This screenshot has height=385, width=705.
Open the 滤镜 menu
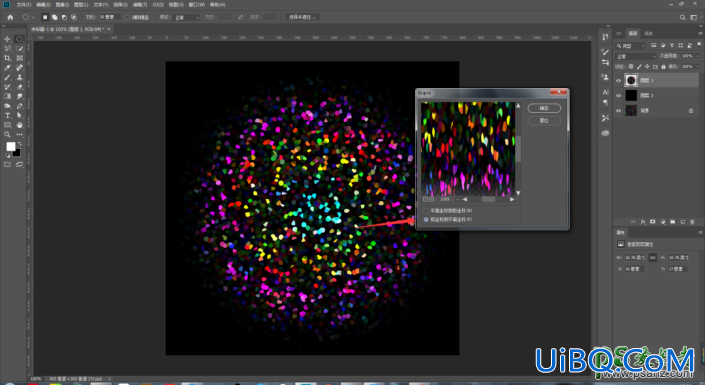[x=139, y=4]
